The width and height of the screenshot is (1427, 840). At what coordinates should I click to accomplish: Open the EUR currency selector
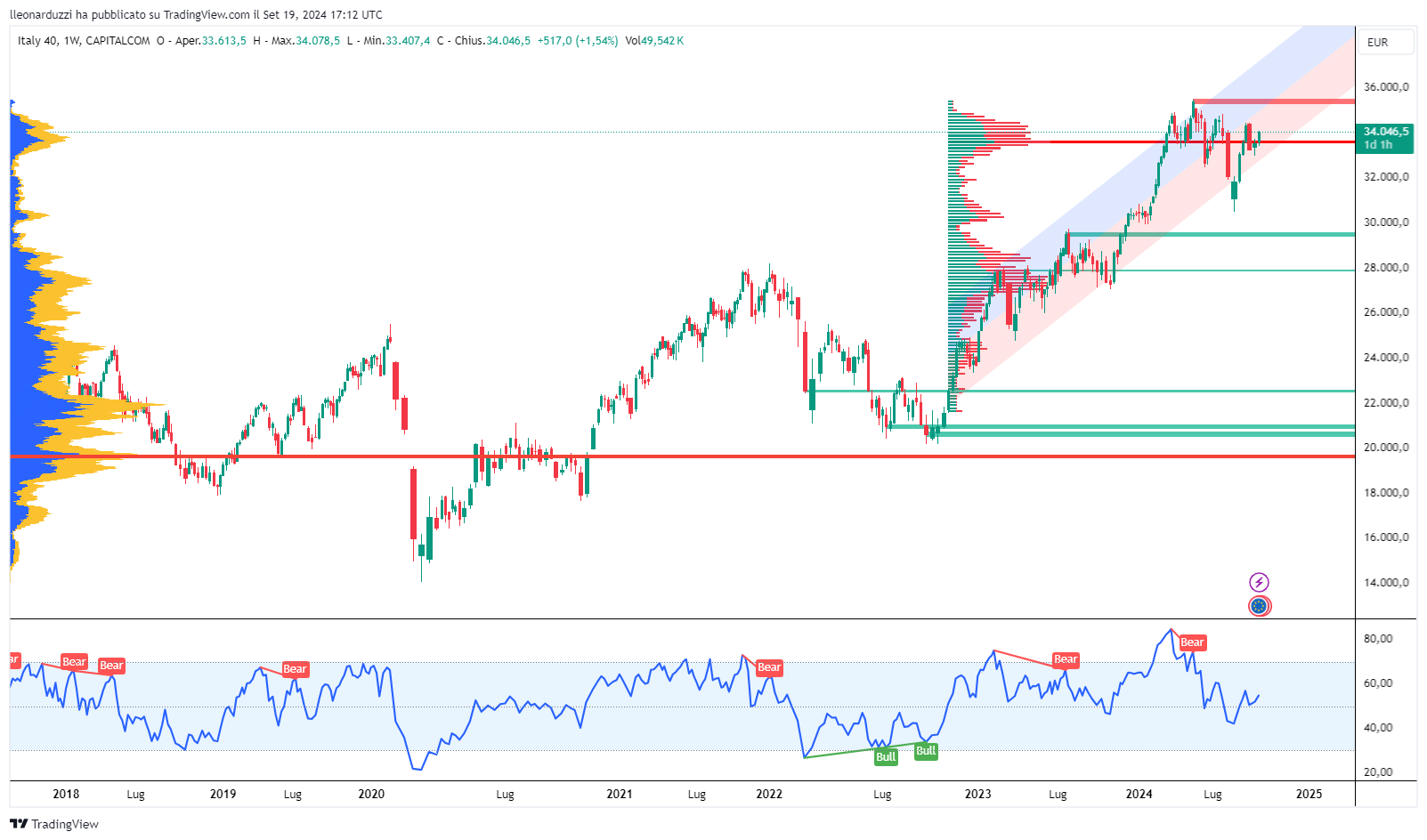1385,43
